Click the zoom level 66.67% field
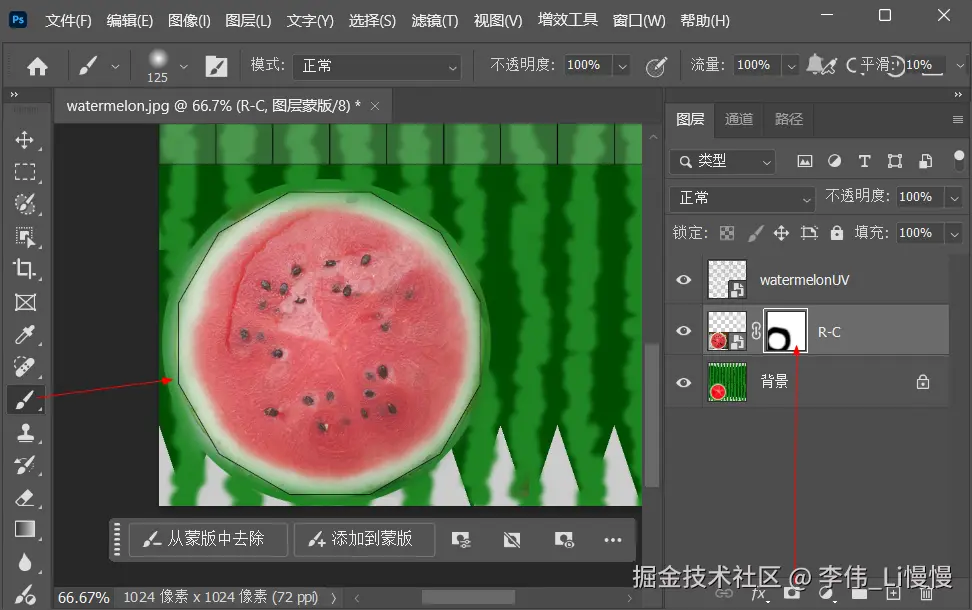972x610 pixels. 83,598
